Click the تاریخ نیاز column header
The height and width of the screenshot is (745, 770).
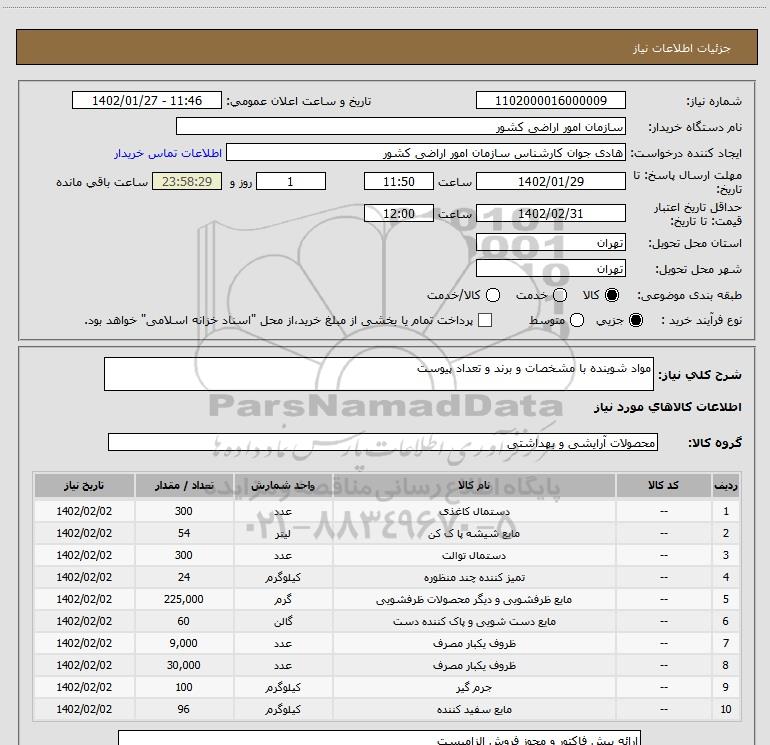[x=84, y=485]
